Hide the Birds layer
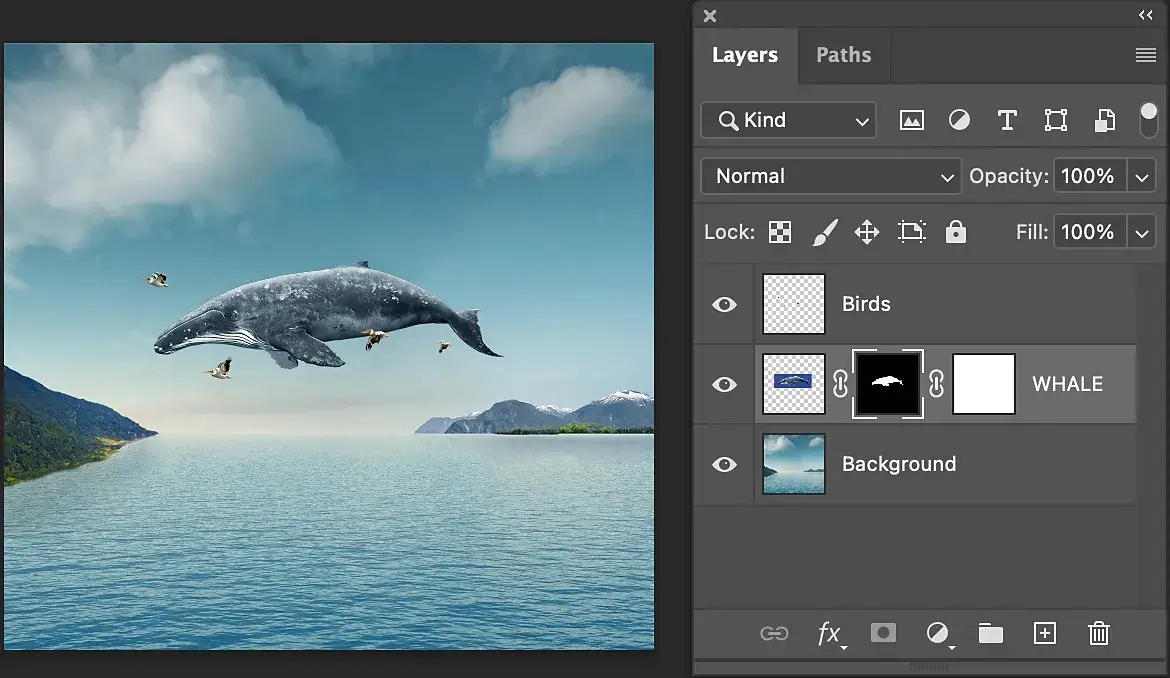The height and width of the screenshot is (678, 1170). point(723,304)
